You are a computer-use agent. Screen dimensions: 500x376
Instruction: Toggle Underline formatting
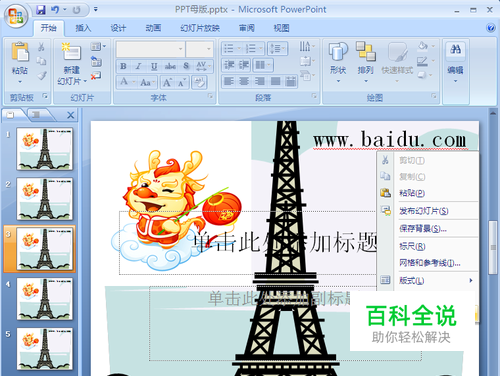pyautogui.click(x=154, y=66)
